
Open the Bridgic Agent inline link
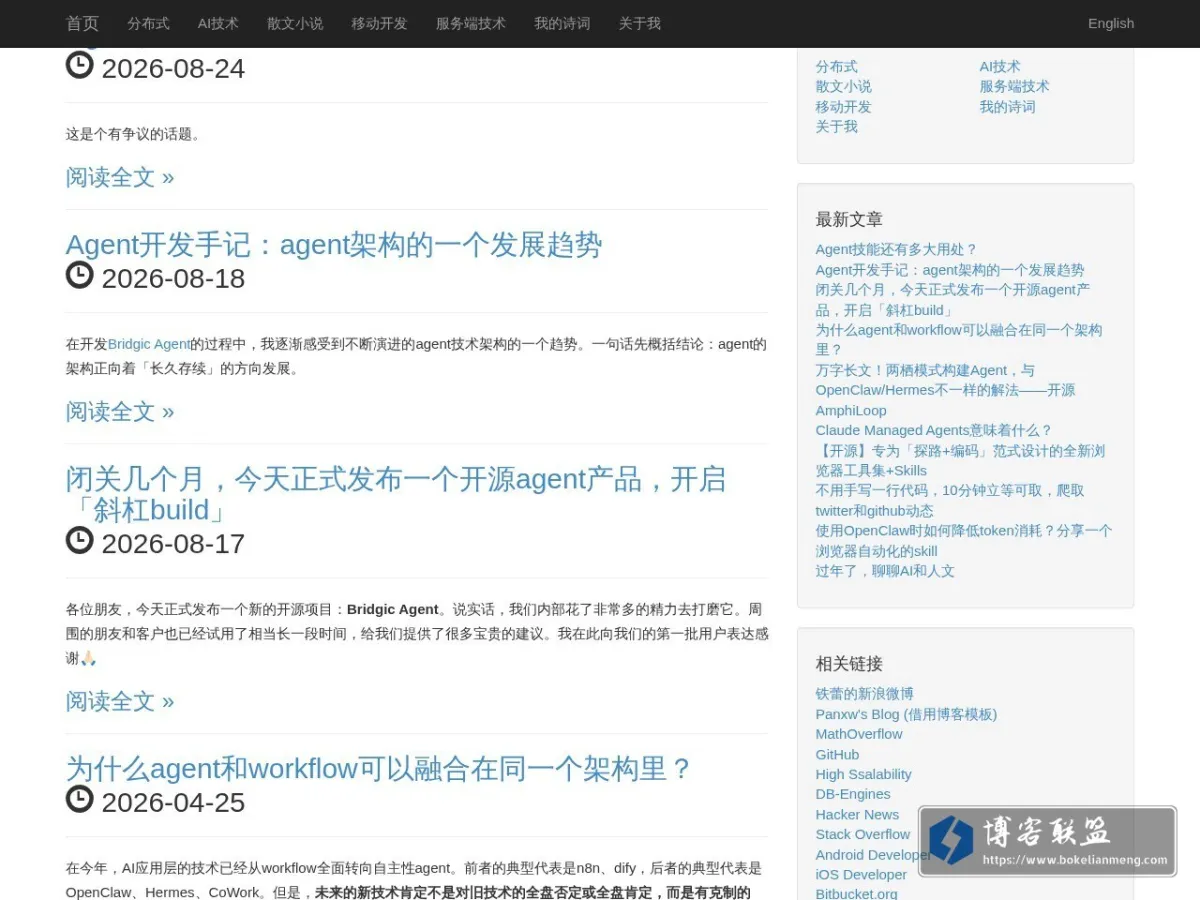coord(149,343)
